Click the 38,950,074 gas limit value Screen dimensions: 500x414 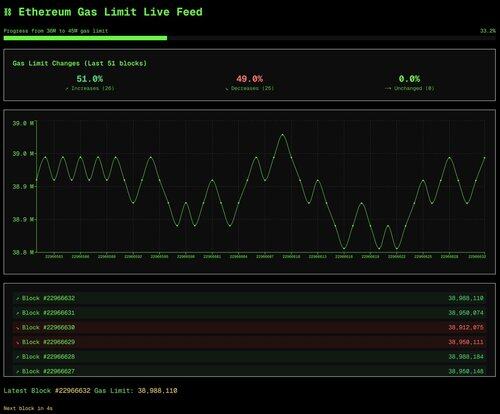(x=466, y=313)
